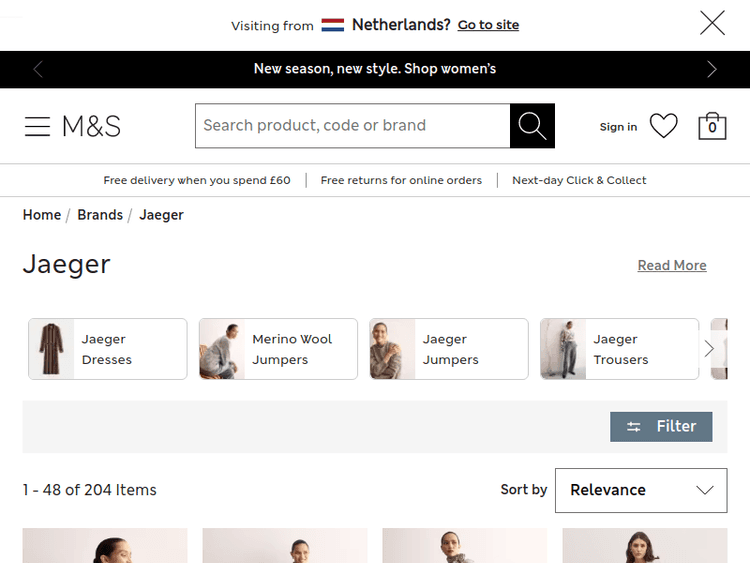Expand the Read More description
This screenshot has height=563, width=750.
(x=672, y=265)
